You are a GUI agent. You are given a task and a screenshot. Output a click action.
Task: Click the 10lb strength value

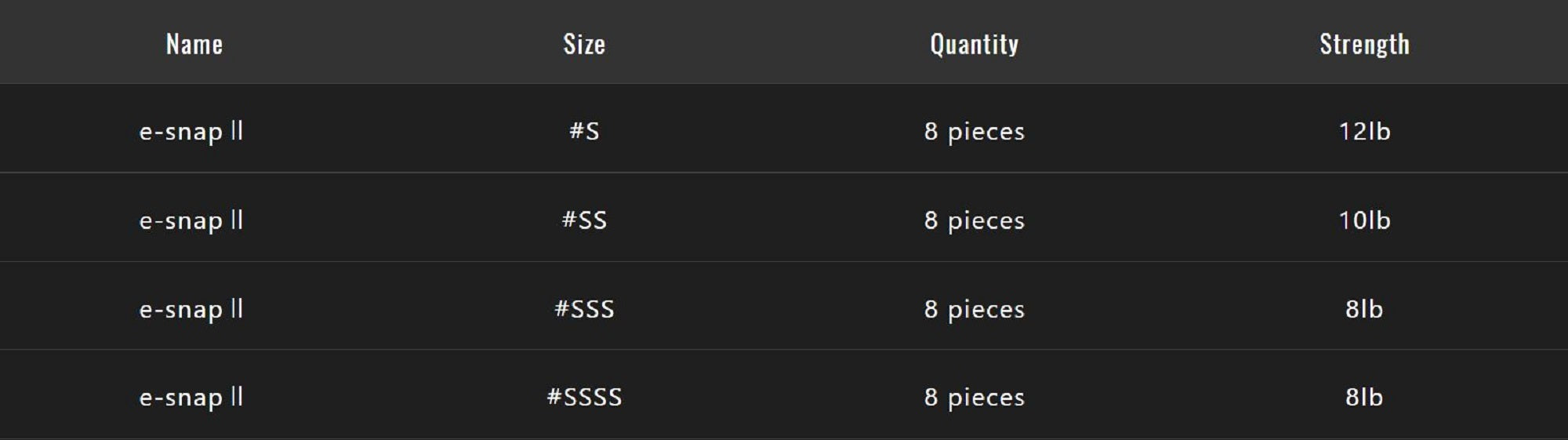tap(1364, 220)
